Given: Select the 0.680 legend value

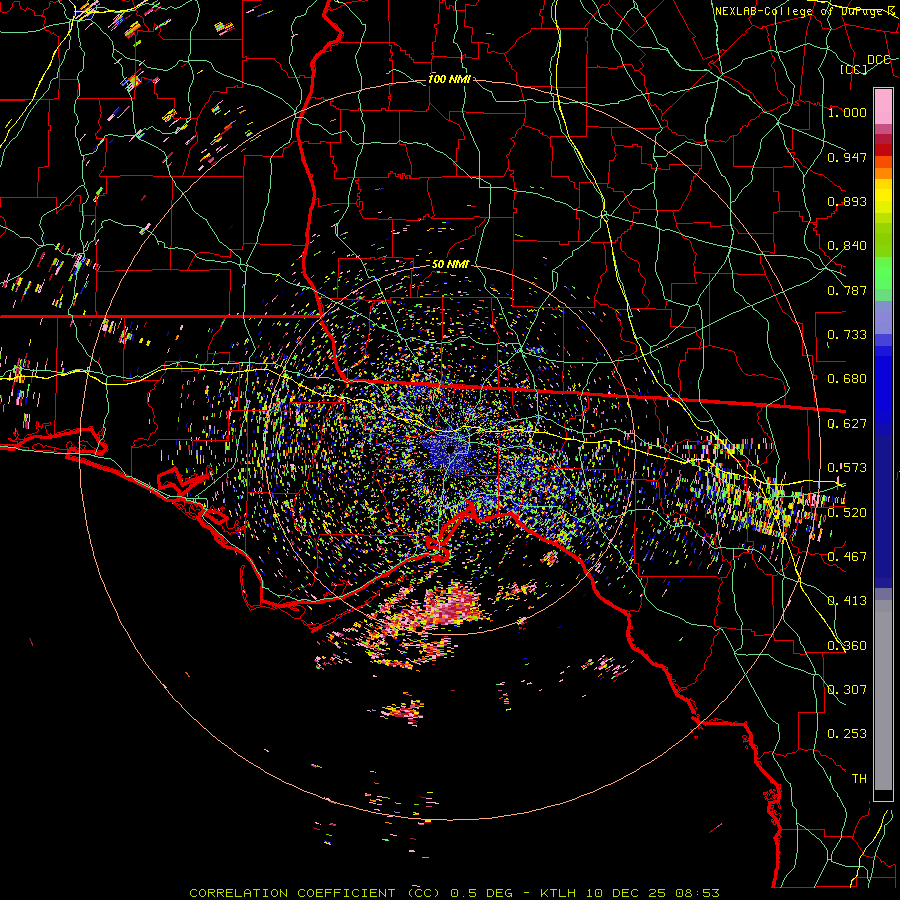Looking at the screenshot, I should 847,379.
